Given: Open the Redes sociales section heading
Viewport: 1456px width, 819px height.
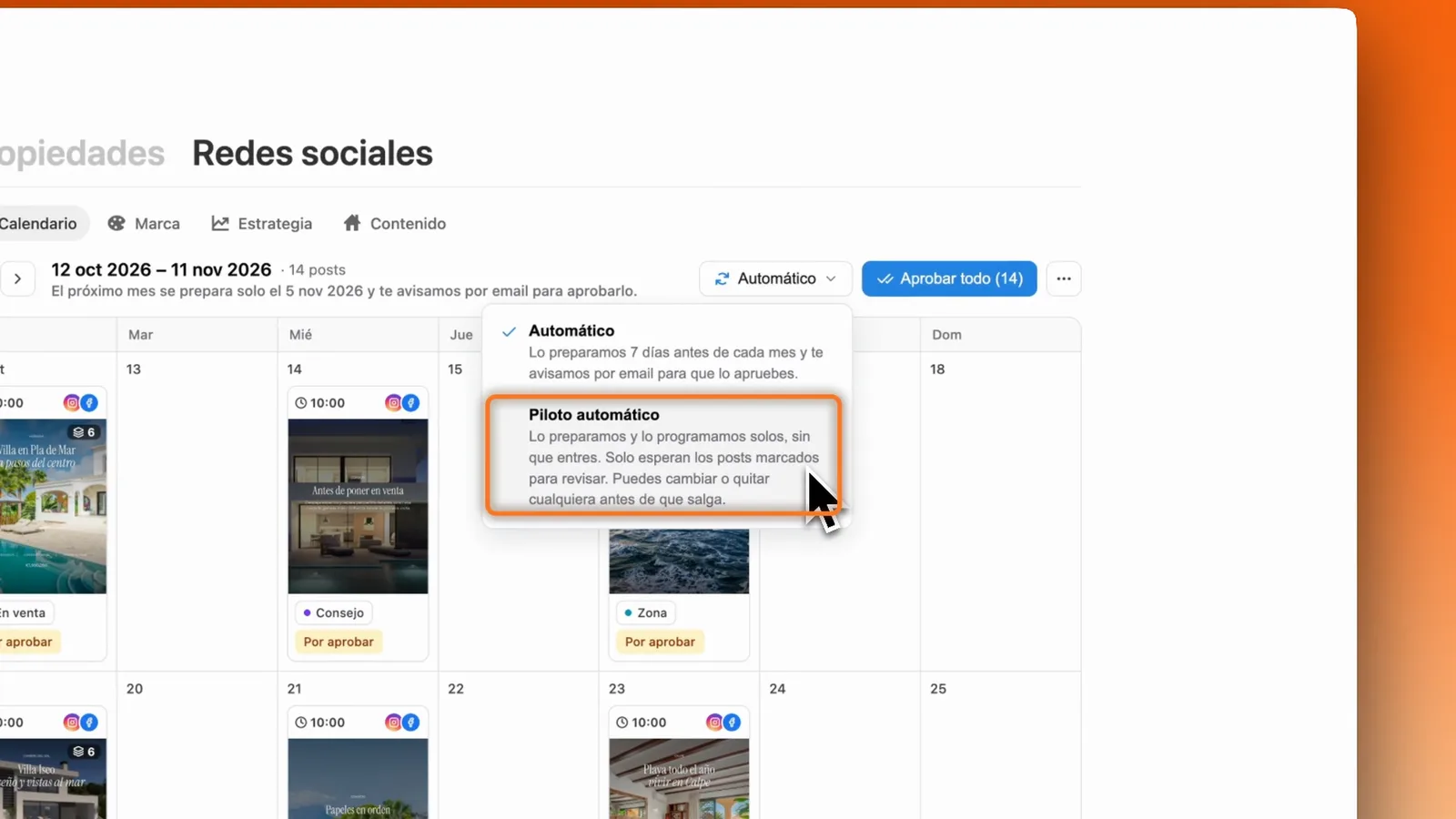Looking at the screenshot, I should pos(312,153).
